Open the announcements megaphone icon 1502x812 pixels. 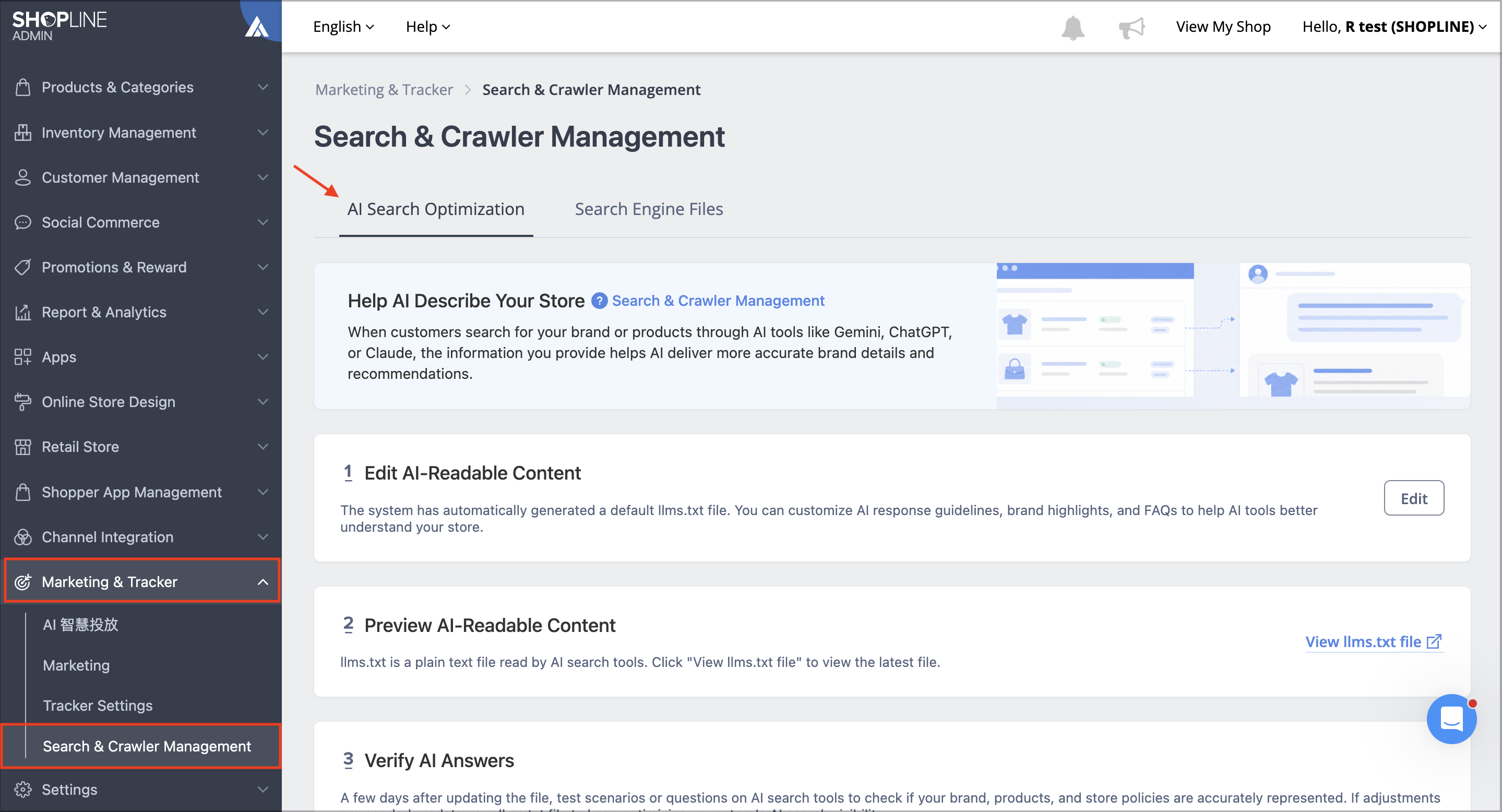(1131, 27)
